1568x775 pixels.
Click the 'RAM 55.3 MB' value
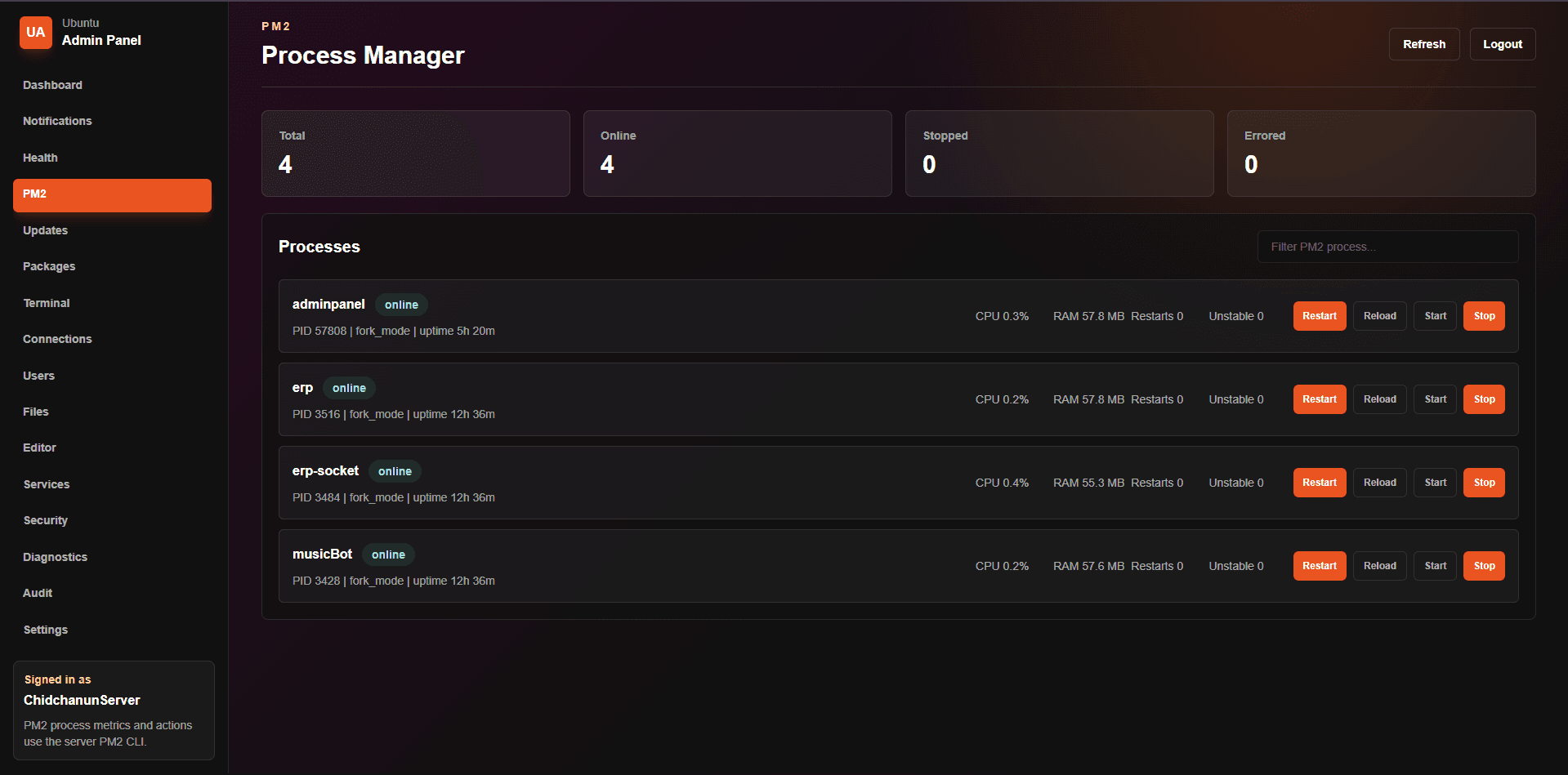pyautogui.click(x=1088, y=483)
